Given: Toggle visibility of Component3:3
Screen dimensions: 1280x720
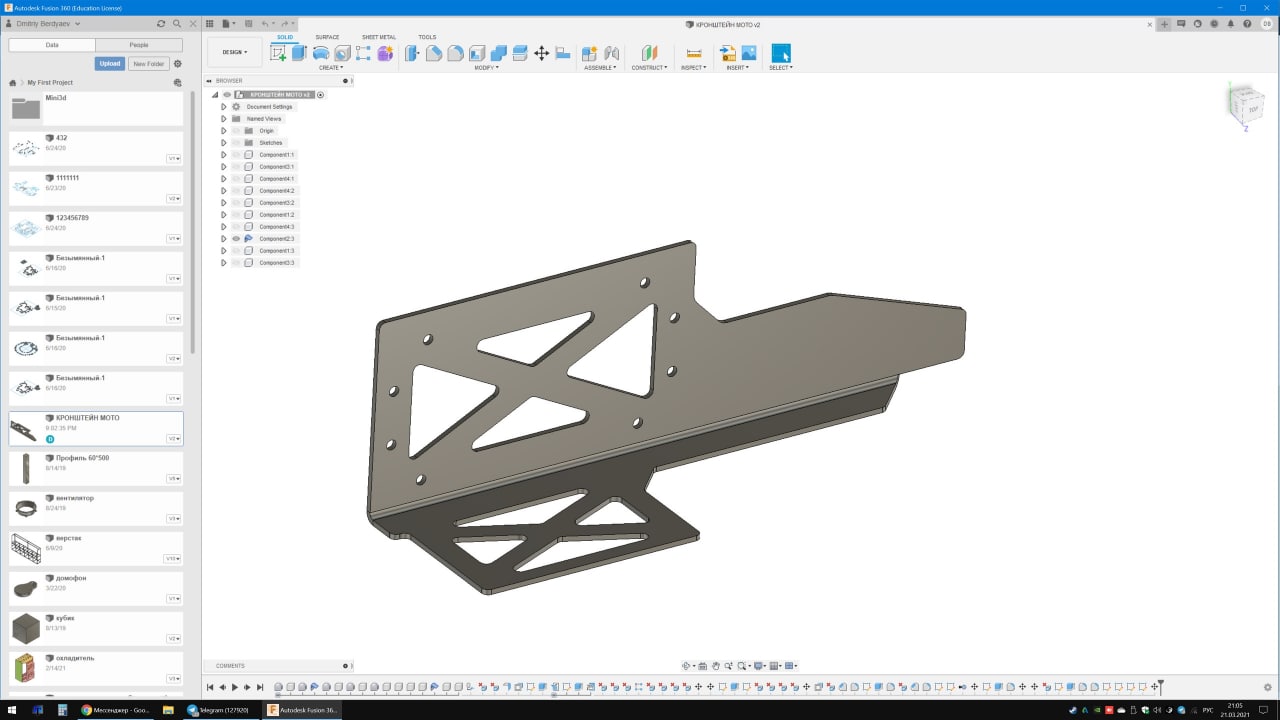Looking at the screenshot, I should point(236,263).
